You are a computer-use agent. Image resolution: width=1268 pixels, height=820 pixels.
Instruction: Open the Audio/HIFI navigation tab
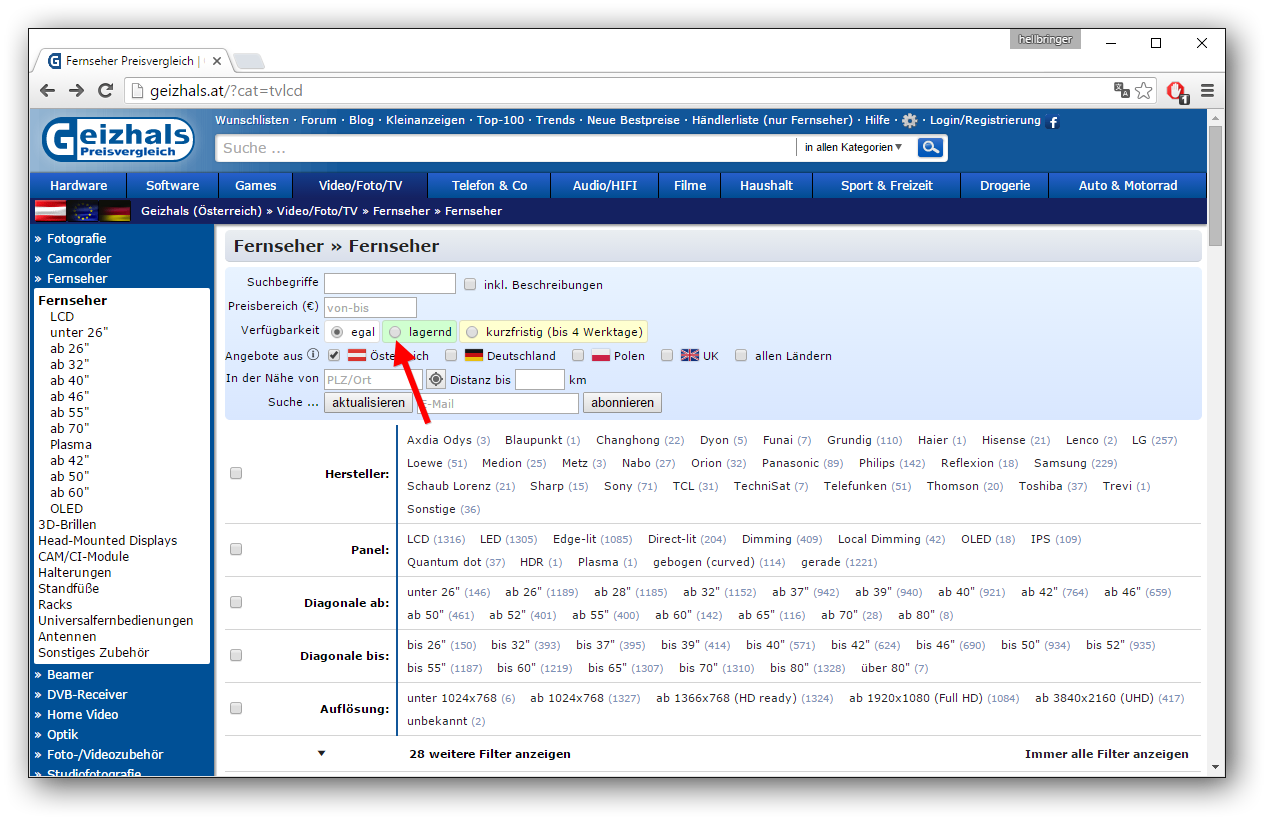605,185
